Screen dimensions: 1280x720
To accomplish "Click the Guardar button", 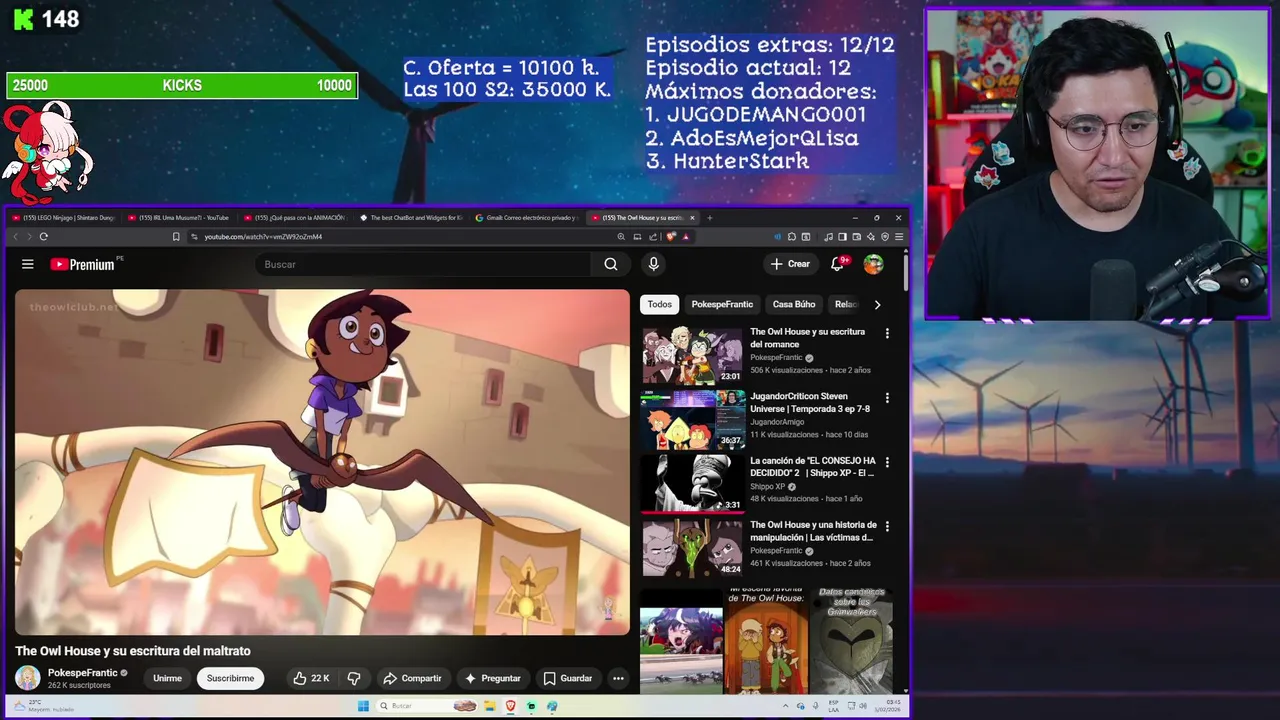I will click(568, 678).
